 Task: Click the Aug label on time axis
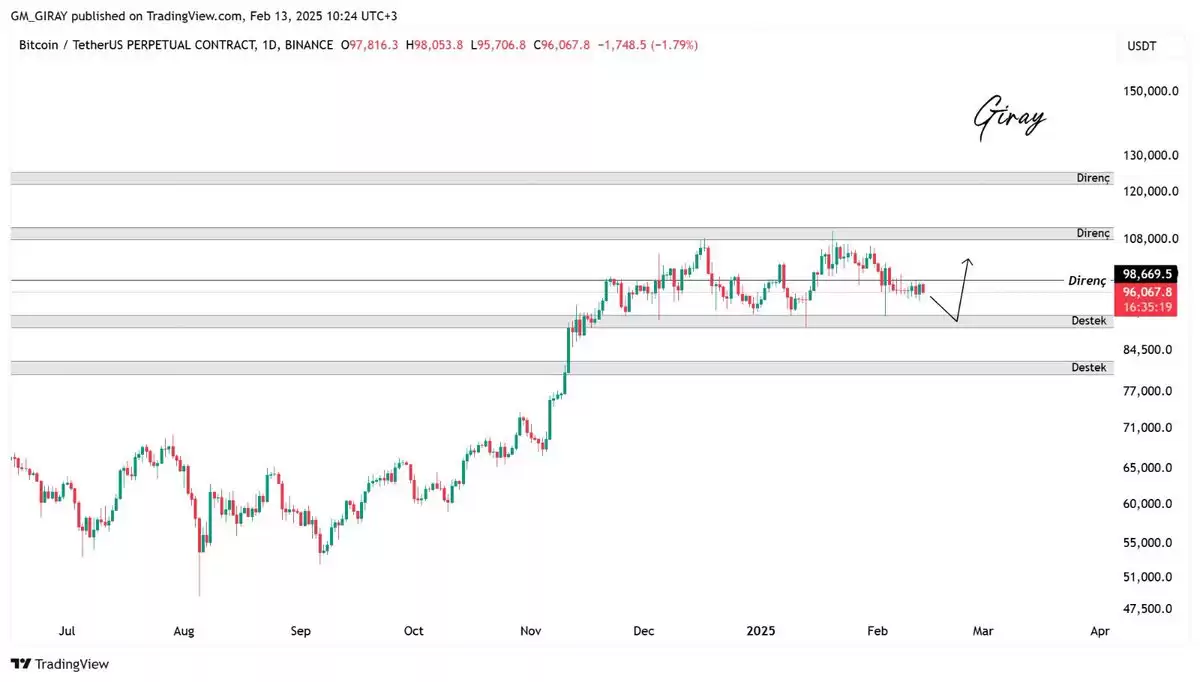183,631
